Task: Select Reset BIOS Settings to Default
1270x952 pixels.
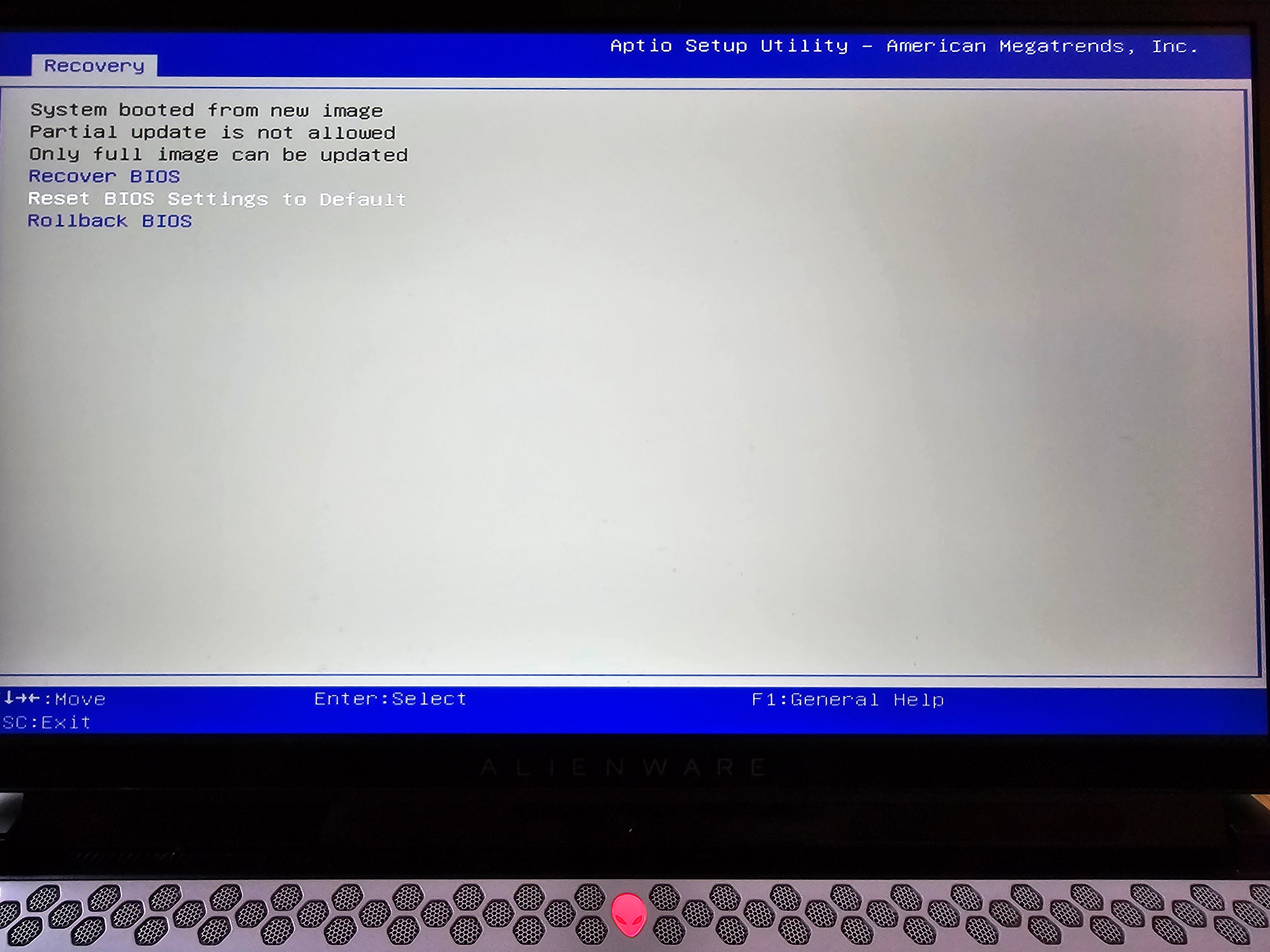Action: tap(217, 199)
